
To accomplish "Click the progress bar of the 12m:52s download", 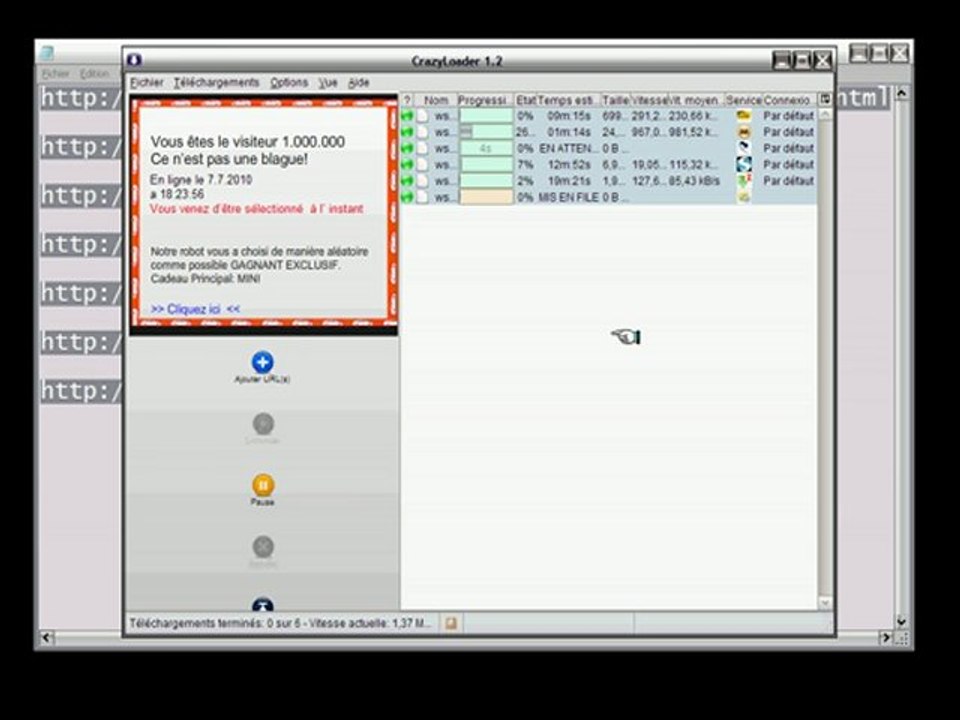I will [486, 165].
